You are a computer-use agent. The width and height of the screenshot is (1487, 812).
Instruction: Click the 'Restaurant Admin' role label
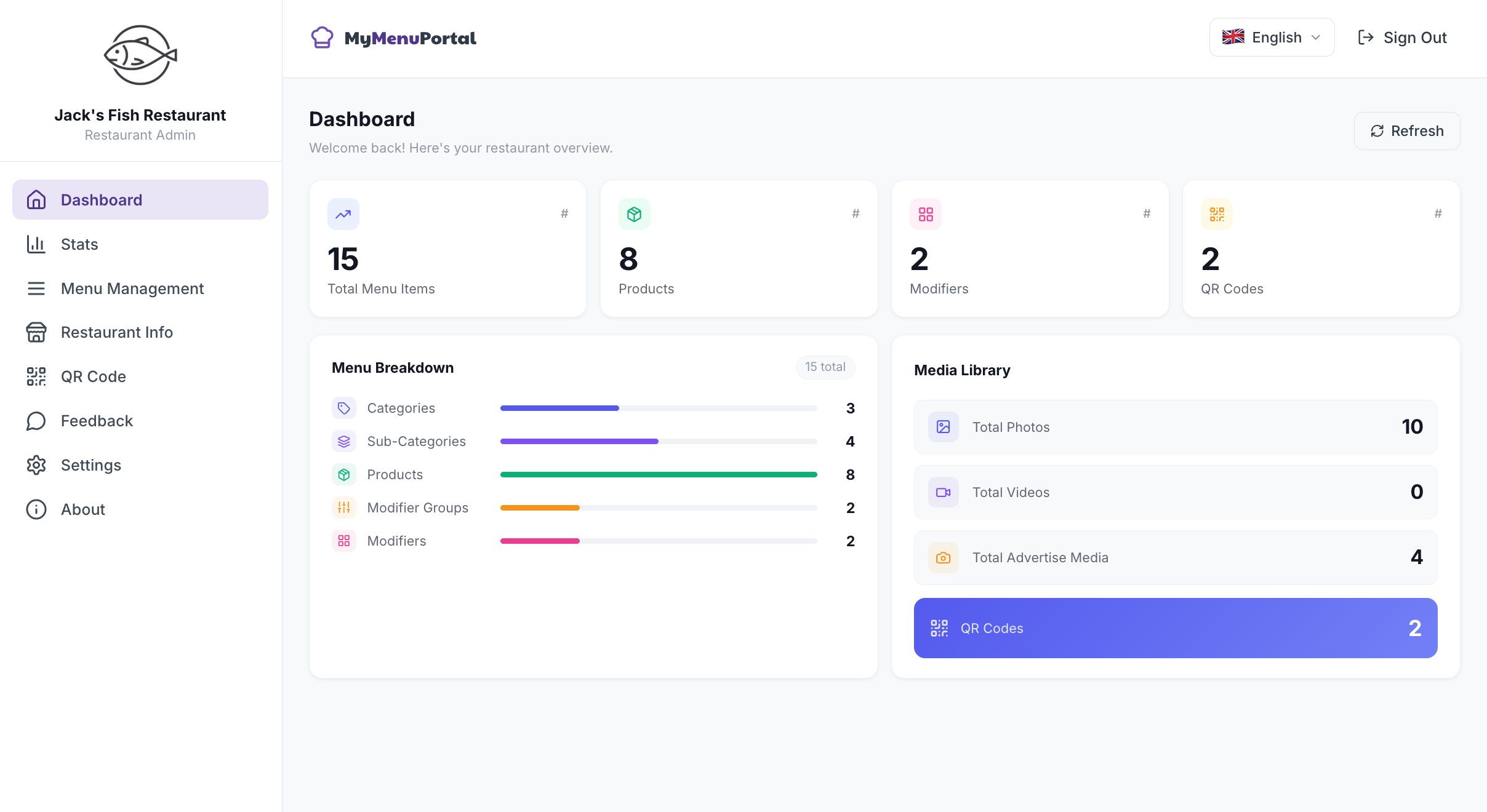tap(140, 135)
